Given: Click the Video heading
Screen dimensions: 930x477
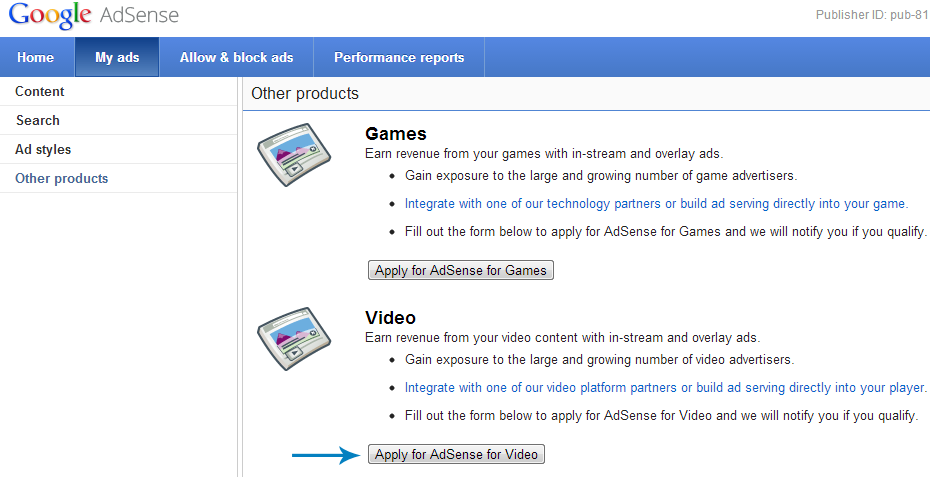Looking at the screenshot, I should pyautogui.click(x=390, y=317).
